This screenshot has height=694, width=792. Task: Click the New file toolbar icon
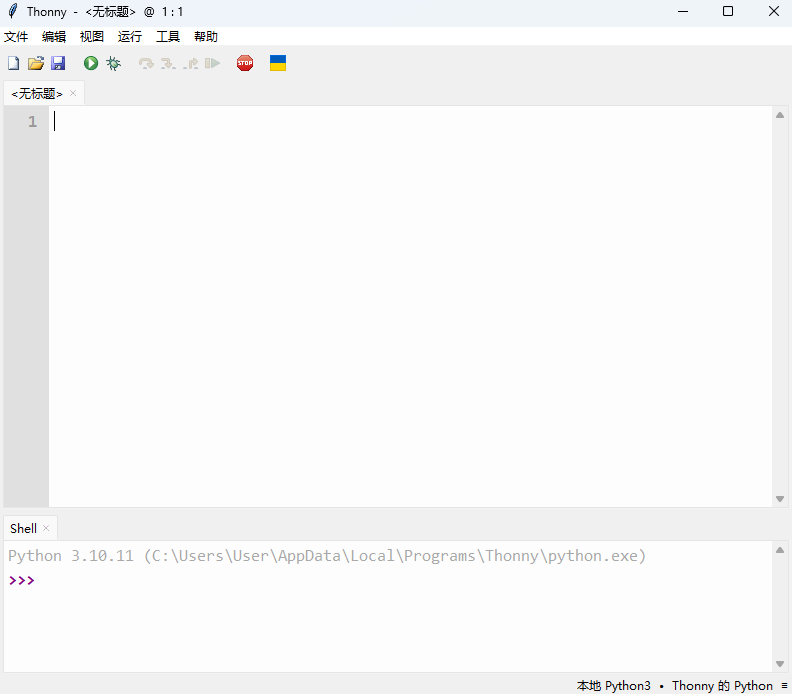pos(14,63)
